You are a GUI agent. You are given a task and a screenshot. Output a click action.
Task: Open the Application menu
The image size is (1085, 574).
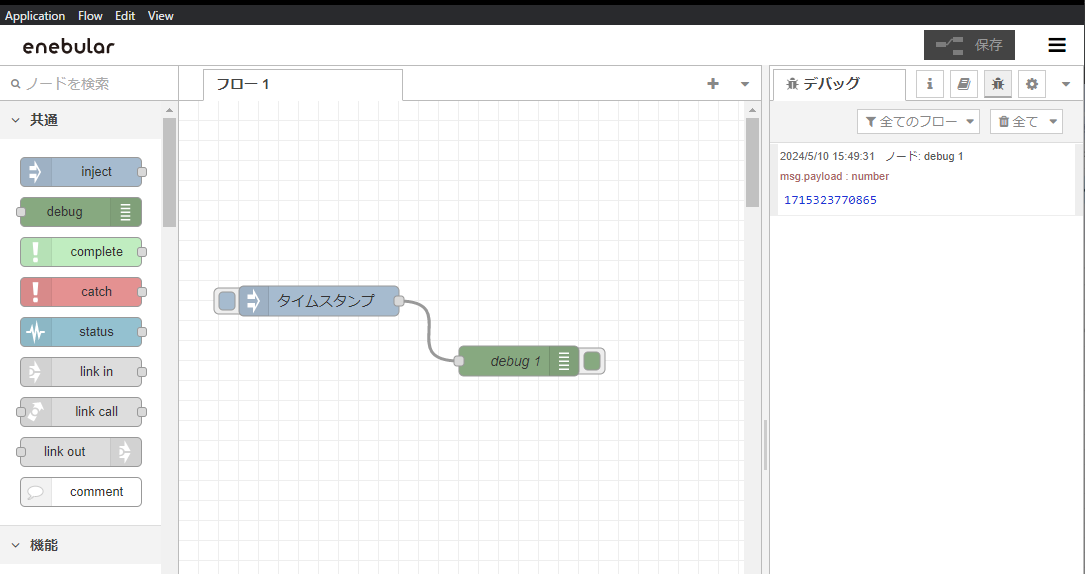point(35,15)
